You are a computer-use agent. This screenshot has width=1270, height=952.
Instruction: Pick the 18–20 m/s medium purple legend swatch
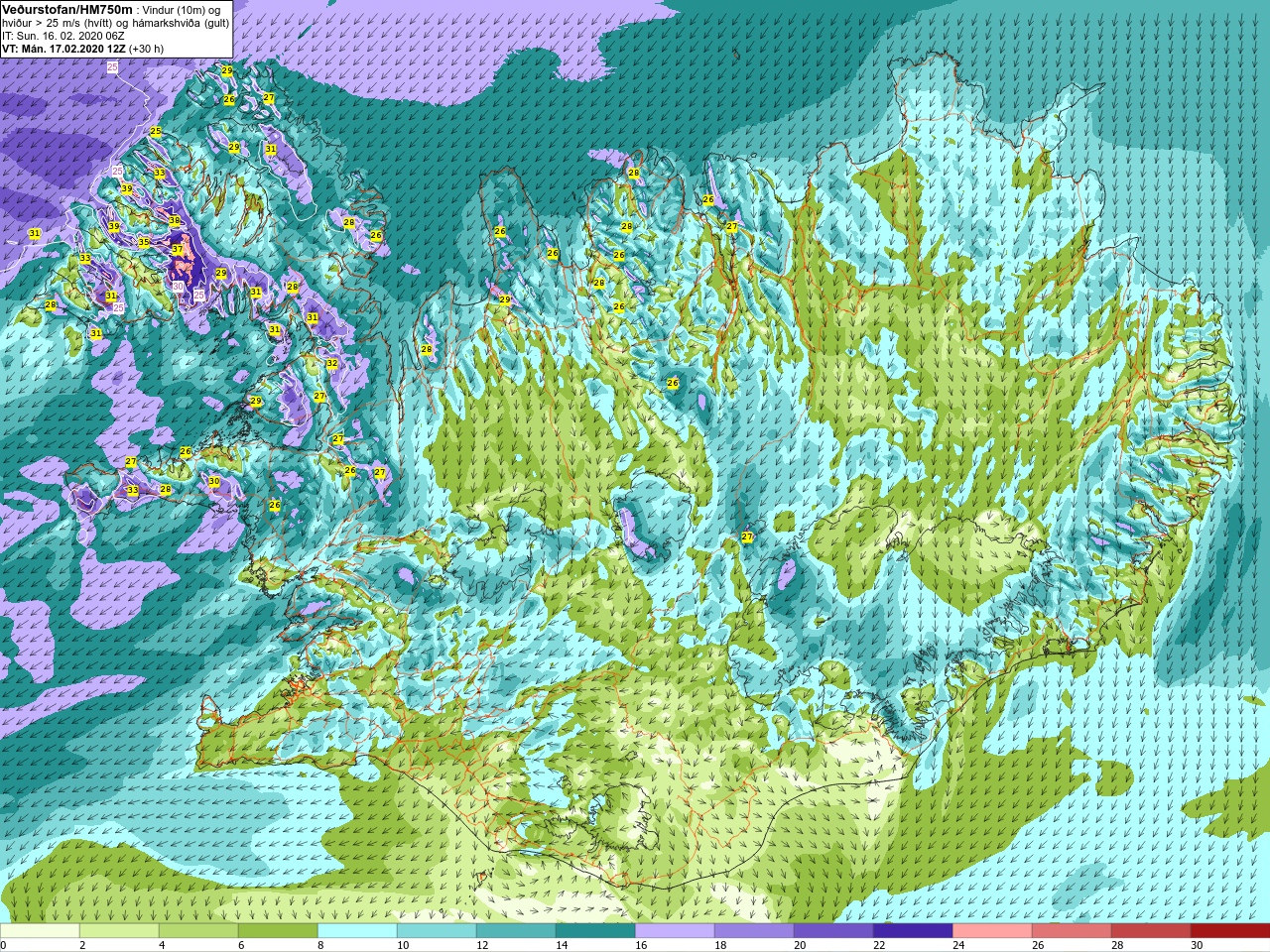click(x=754, y=930)
